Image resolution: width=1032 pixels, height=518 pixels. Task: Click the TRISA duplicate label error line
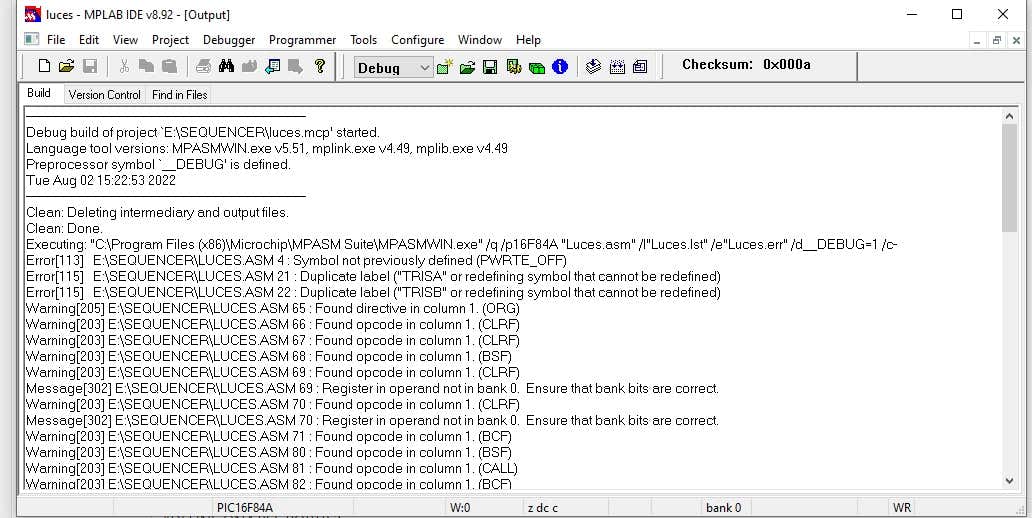(x=373, y=276)
